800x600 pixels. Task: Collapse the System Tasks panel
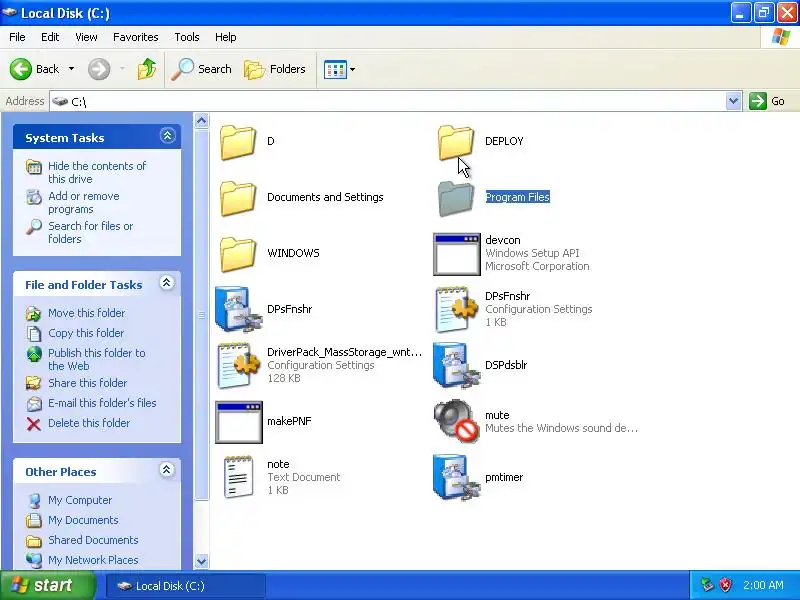point(167,136)
